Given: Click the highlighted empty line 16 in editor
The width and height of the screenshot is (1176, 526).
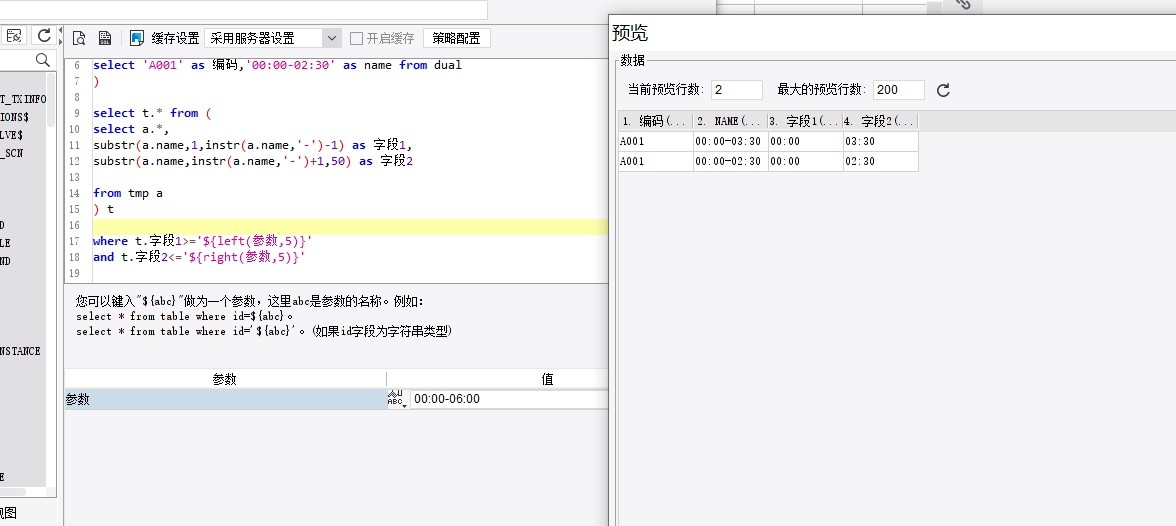Looking at the screenshot, I should (x=350, y=227).
